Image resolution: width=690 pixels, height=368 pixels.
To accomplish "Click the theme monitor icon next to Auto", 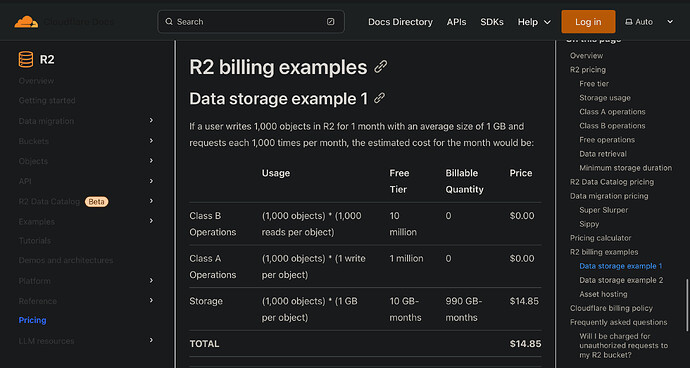I will point(629,22).
